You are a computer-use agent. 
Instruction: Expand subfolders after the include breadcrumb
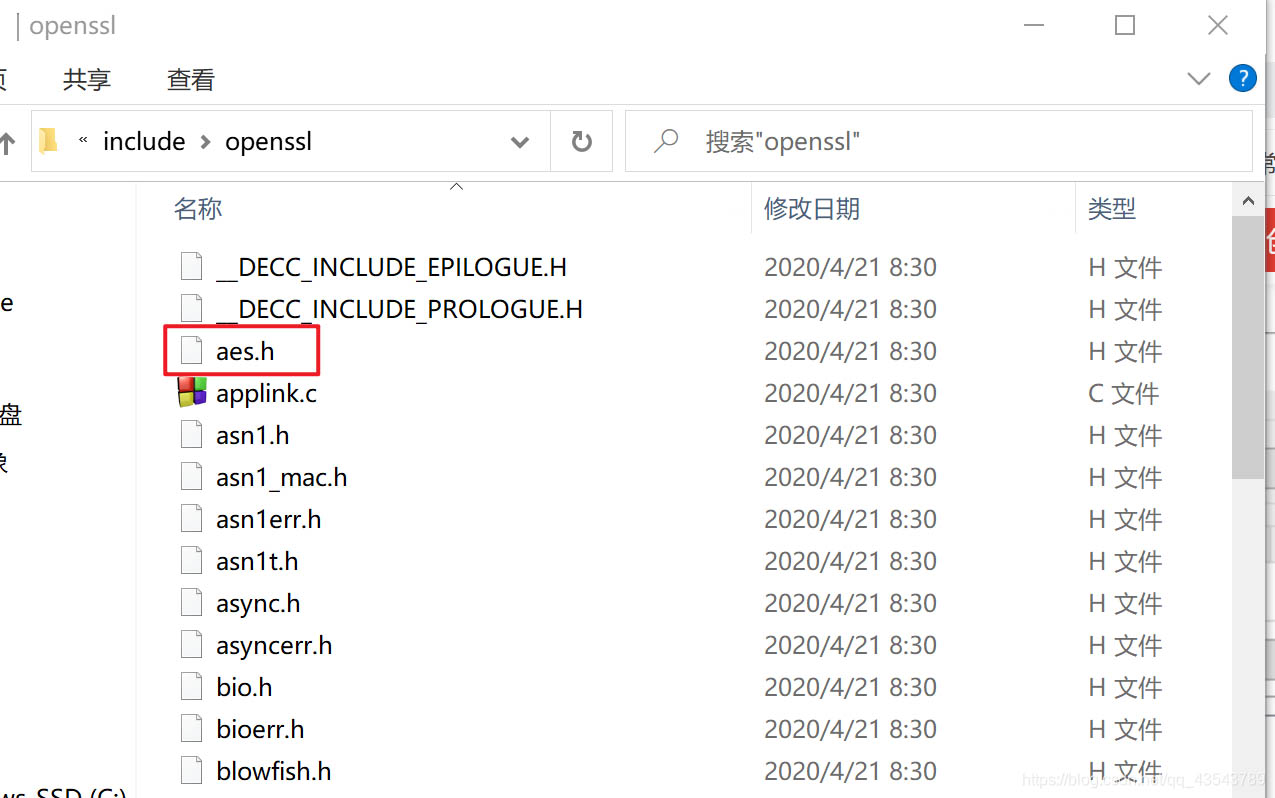coord(205,142)
